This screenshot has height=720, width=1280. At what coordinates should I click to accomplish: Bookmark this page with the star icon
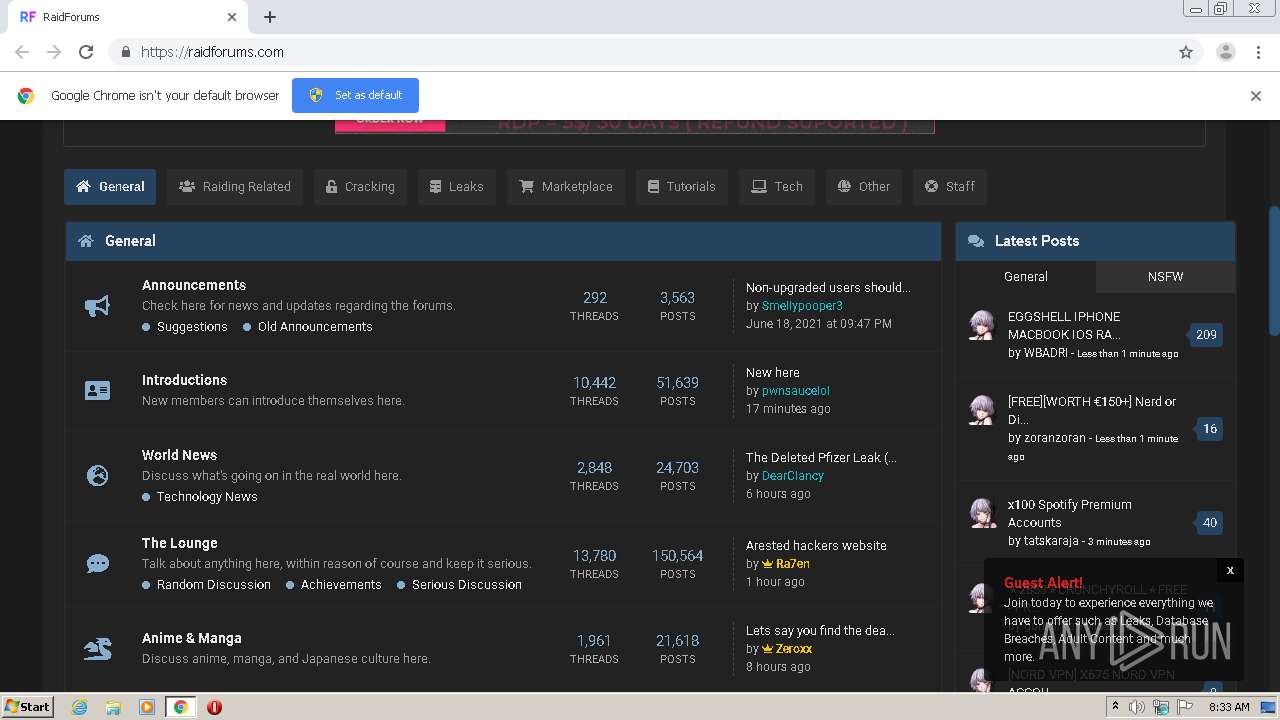1186,52
